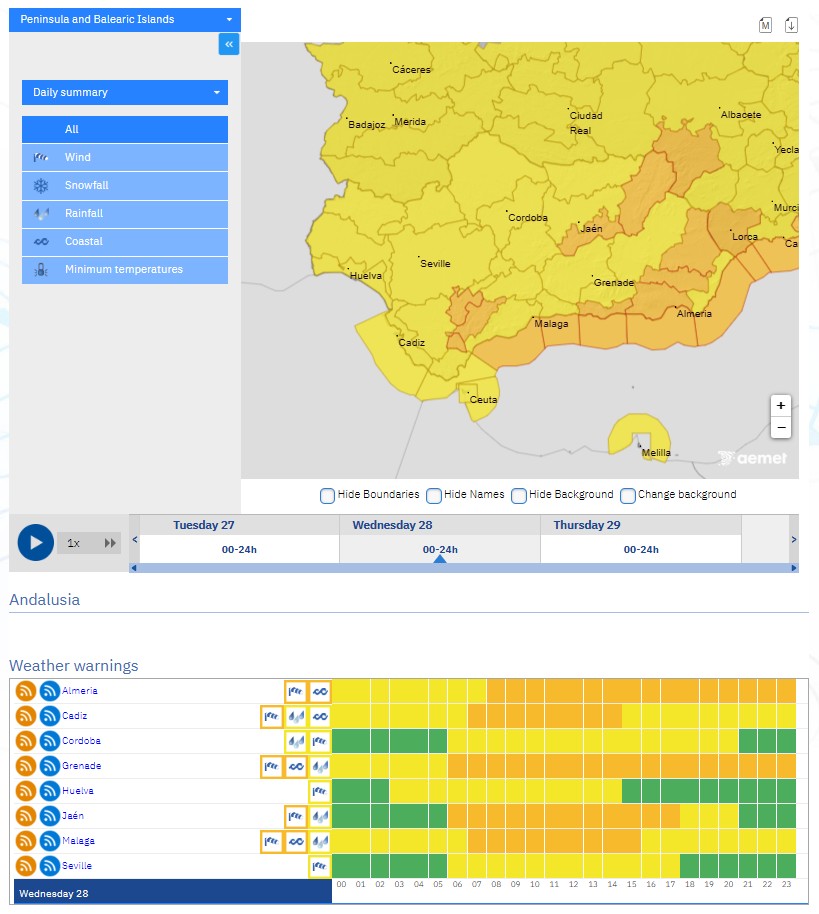Advance timeline with right arrow
The width and height of the screenshot is (819, 914).
tap(794, 540)
